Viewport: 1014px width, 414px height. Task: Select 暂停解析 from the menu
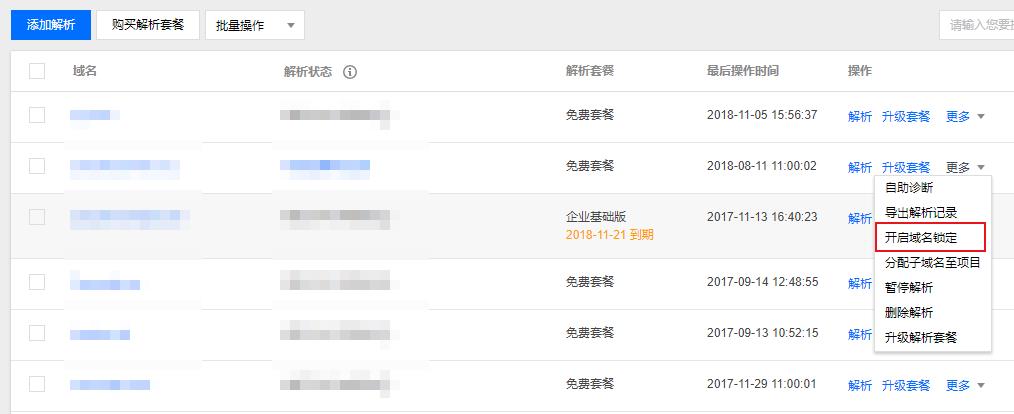[x=909, y=287]
